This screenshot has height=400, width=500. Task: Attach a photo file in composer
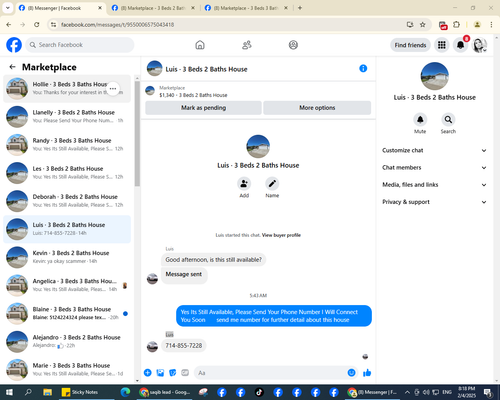[160, 373]
